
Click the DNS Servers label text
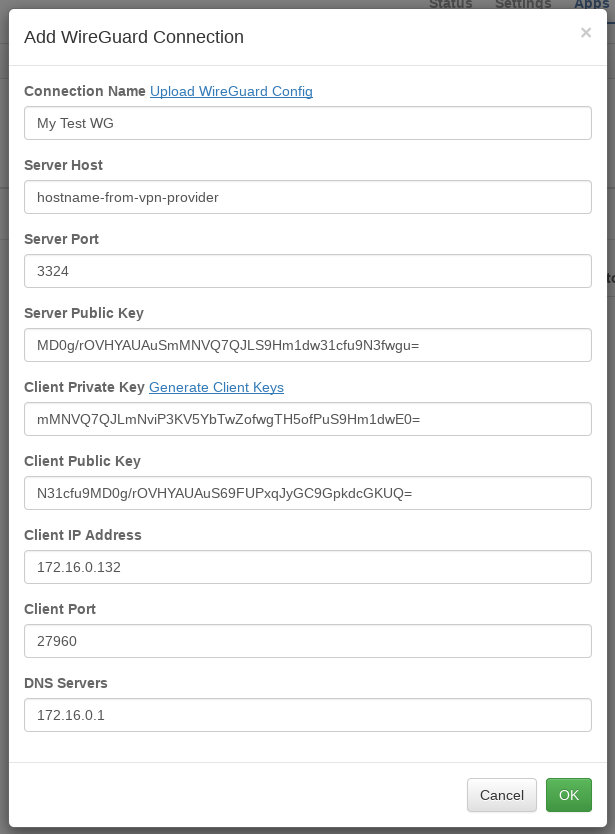point(66,683)
